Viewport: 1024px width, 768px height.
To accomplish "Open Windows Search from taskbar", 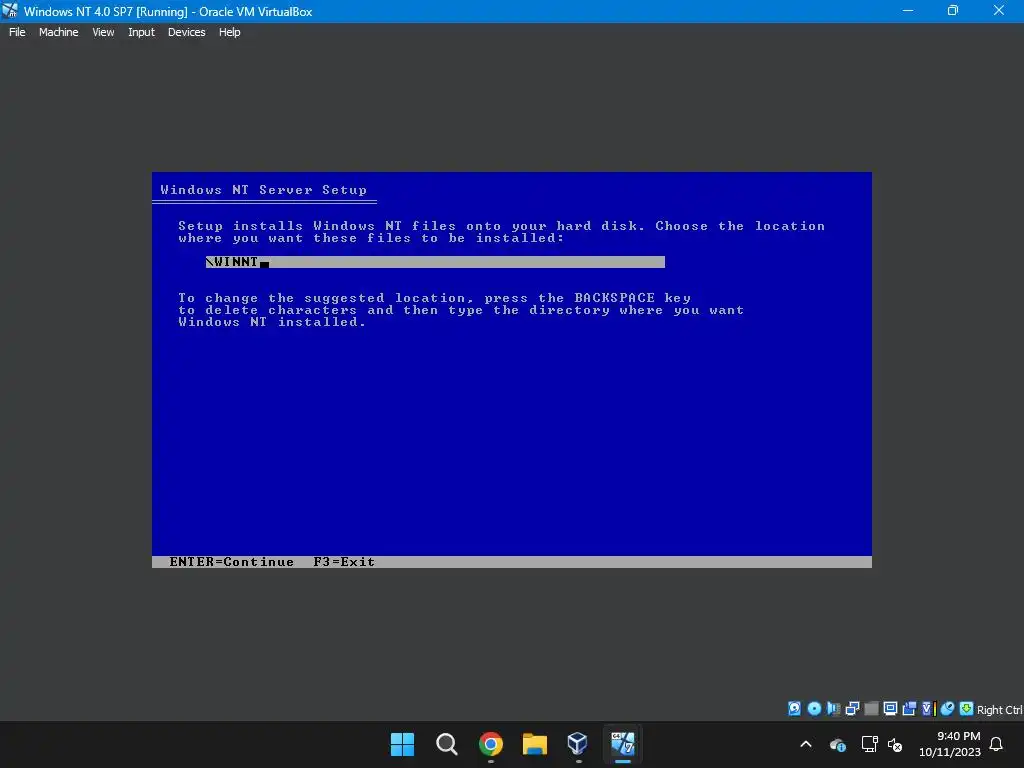I will click(x=447, y=744).
